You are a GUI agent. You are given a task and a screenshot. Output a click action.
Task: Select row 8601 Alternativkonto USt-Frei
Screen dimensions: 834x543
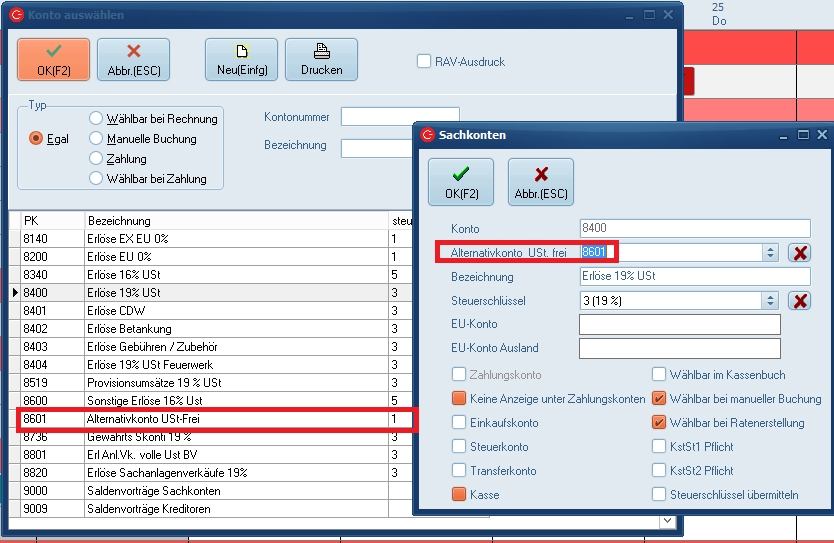tap(200, 419)
